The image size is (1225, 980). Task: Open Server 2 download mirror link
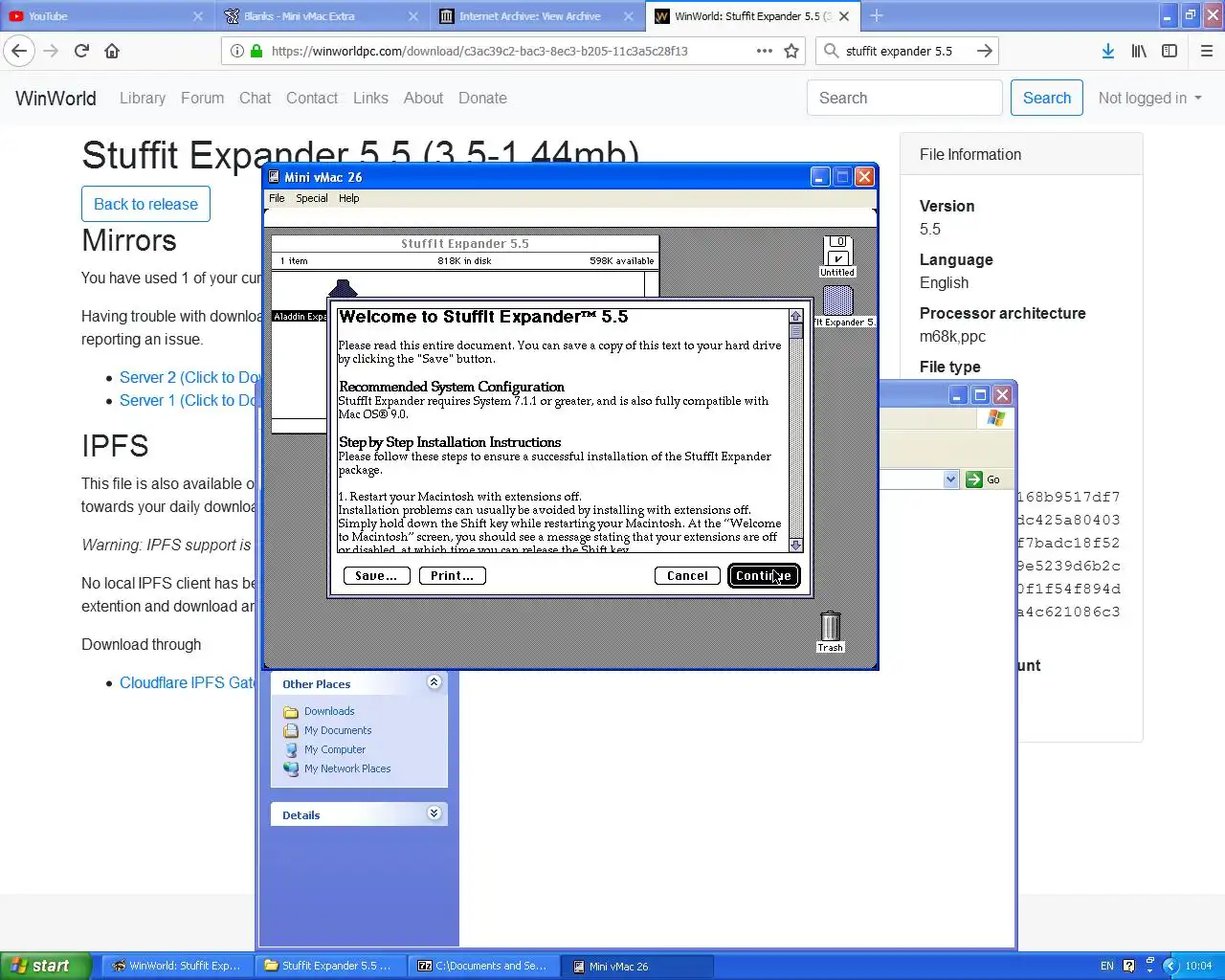[189, 377]
